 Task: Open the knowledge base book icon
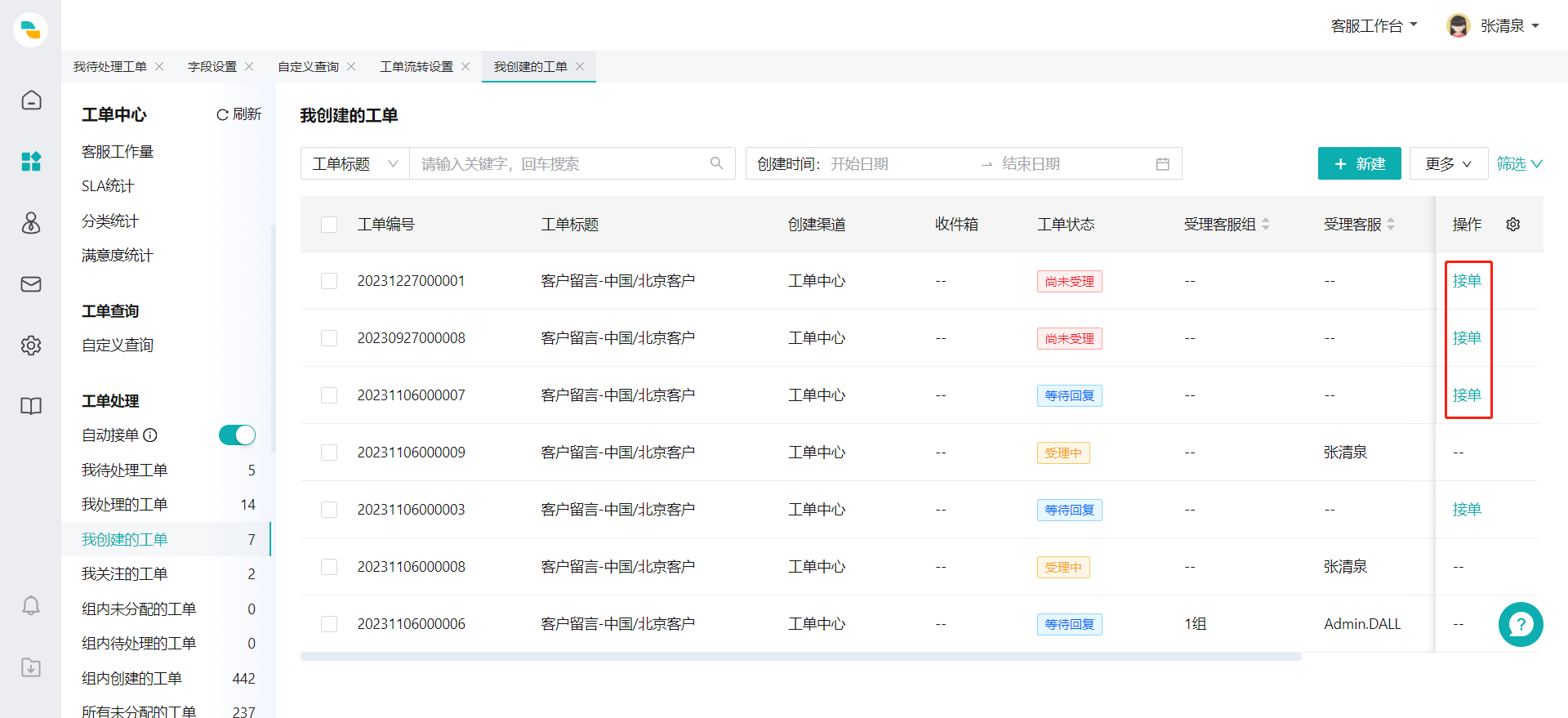[31, 406]
